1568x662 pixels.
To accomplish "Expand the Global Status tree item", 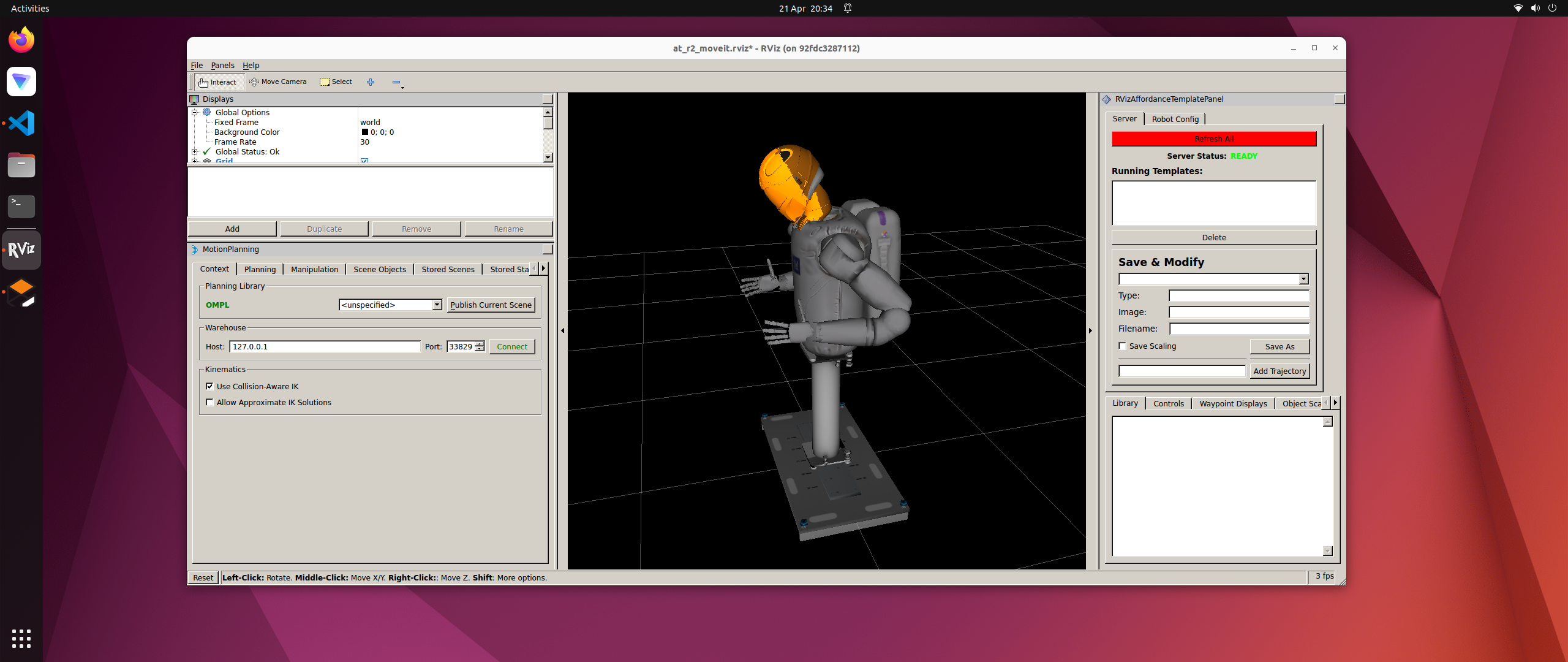I will [x=195, y=152].
